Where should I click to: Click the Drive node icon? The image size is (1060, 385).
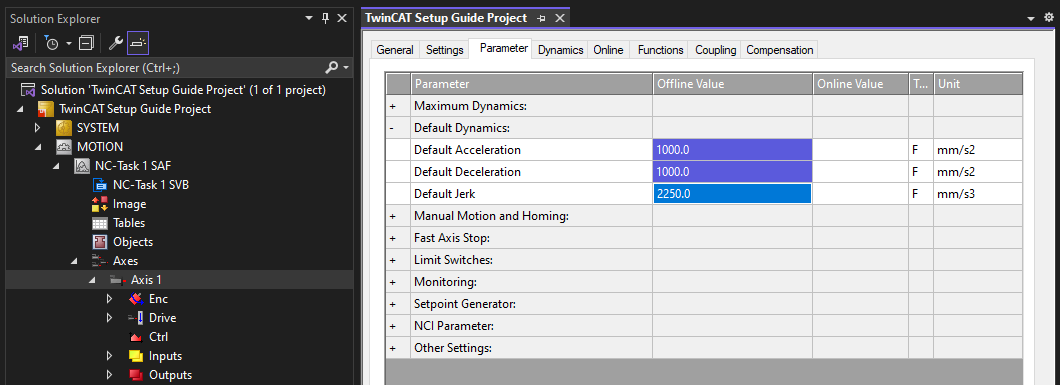tap(136, 317)
